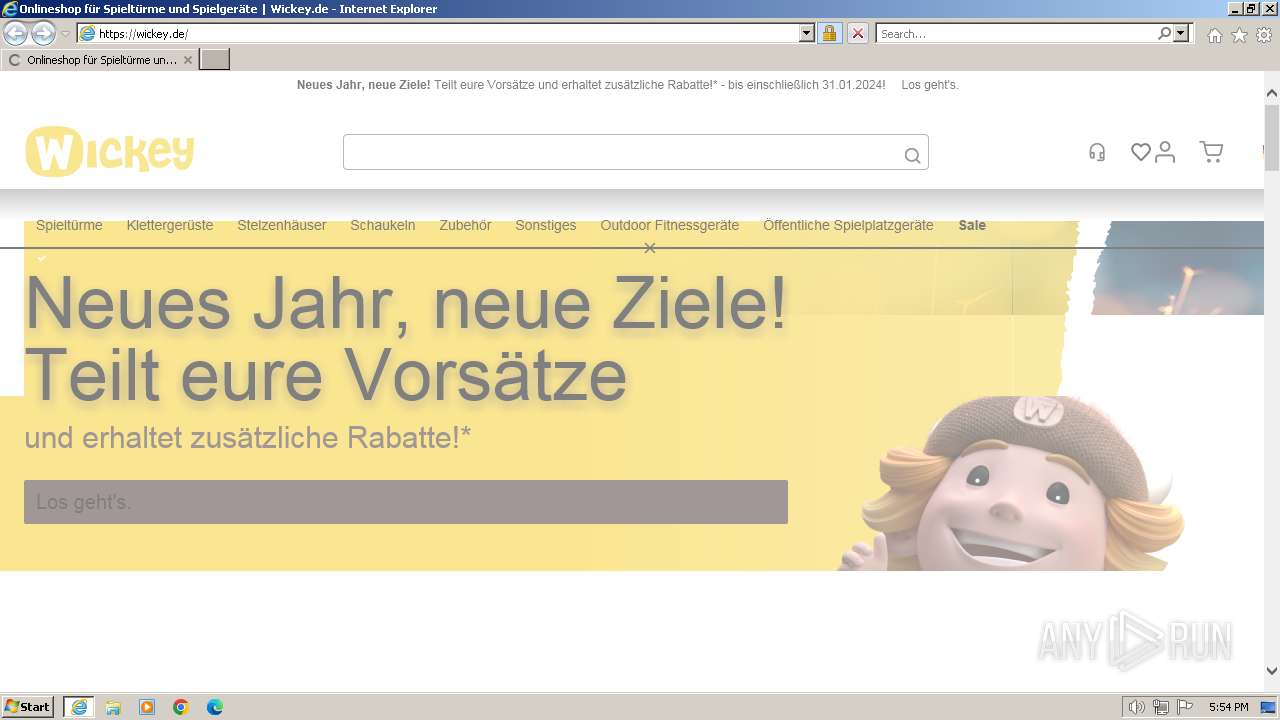The height and width of the screenshot is (720, 1280).
Task: Open the Stelzenhäuser menu
Action: click(x=282, y=225)
